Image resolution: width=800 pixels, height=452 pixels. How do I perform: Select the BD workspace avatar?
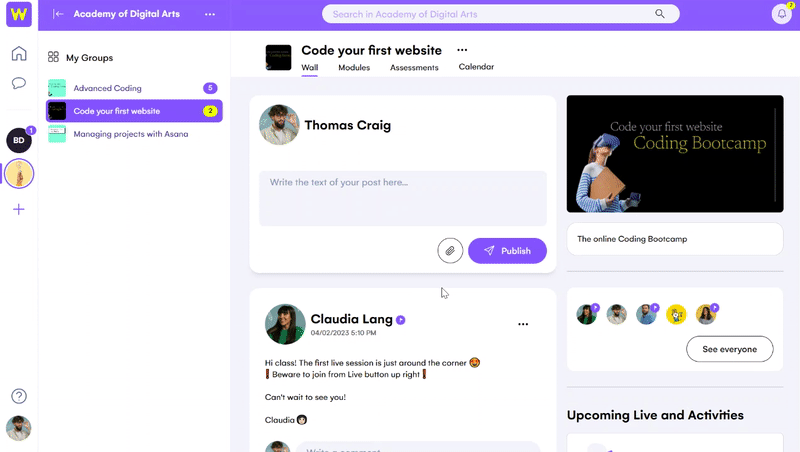pyautogui.click(x=19, y=140)
